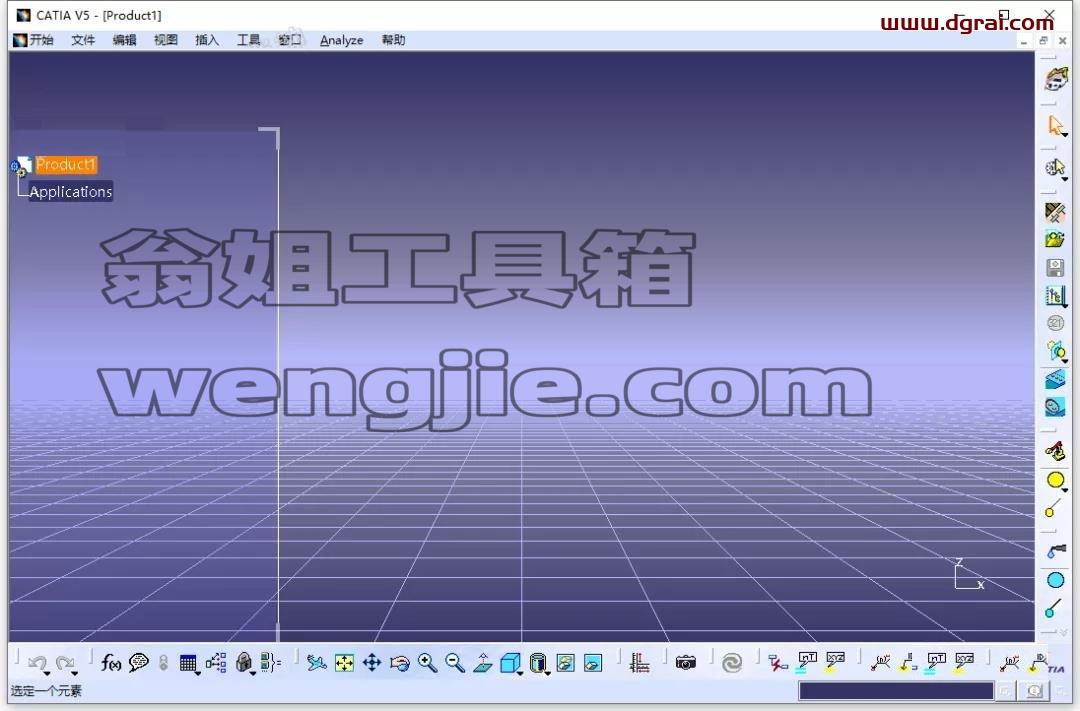Click the gray swirl update icon
1080x711 pixels.
point(731,663)
